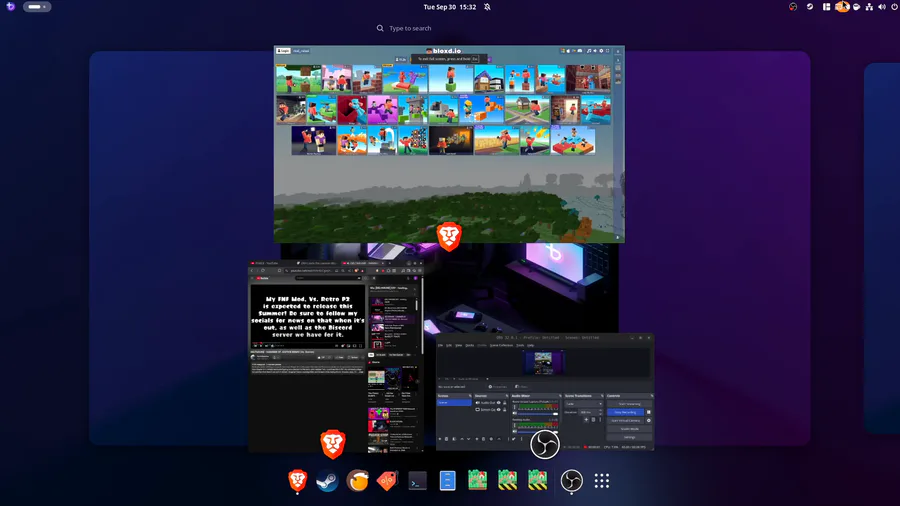900x506 pixels.
Task: Toggle lock of Screen Capture source
Action: pyautogui.click(x=505, y=410)
